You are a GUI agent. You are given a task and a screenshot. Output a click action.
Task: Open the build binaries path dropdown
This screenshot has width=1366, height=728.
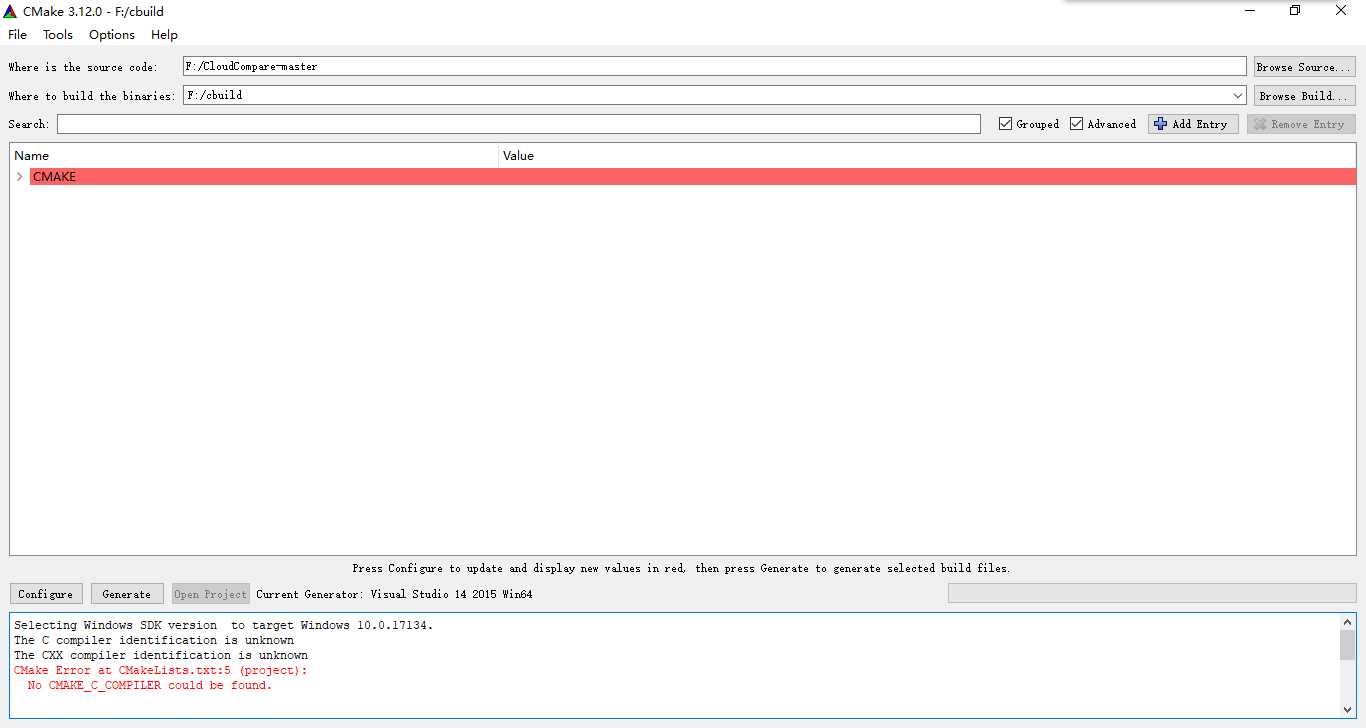click(1238, 96)
